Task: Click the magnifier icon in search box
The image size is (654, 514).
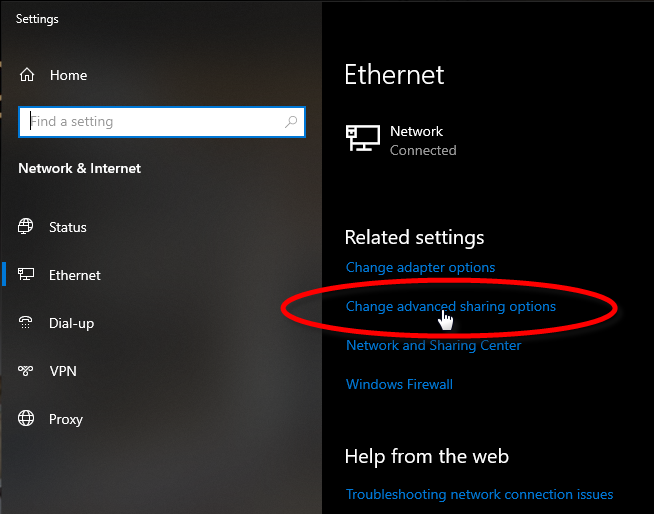Action: (x=291, y=122)
